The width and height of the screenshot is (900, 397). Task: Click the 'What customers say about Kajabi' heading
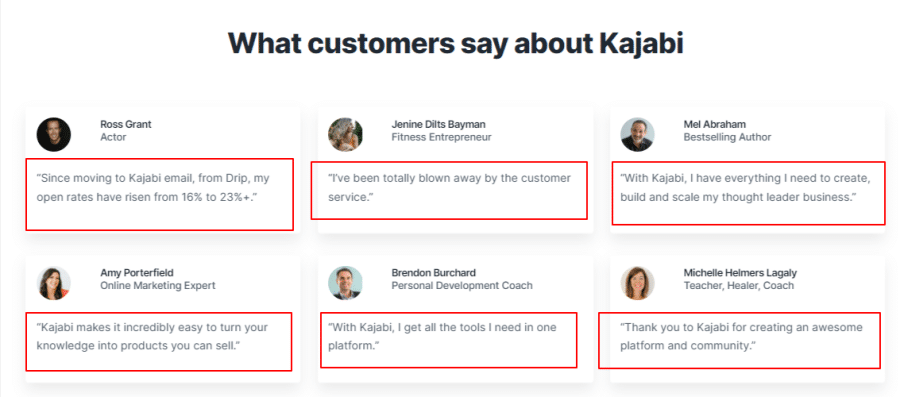coord(456,42)
